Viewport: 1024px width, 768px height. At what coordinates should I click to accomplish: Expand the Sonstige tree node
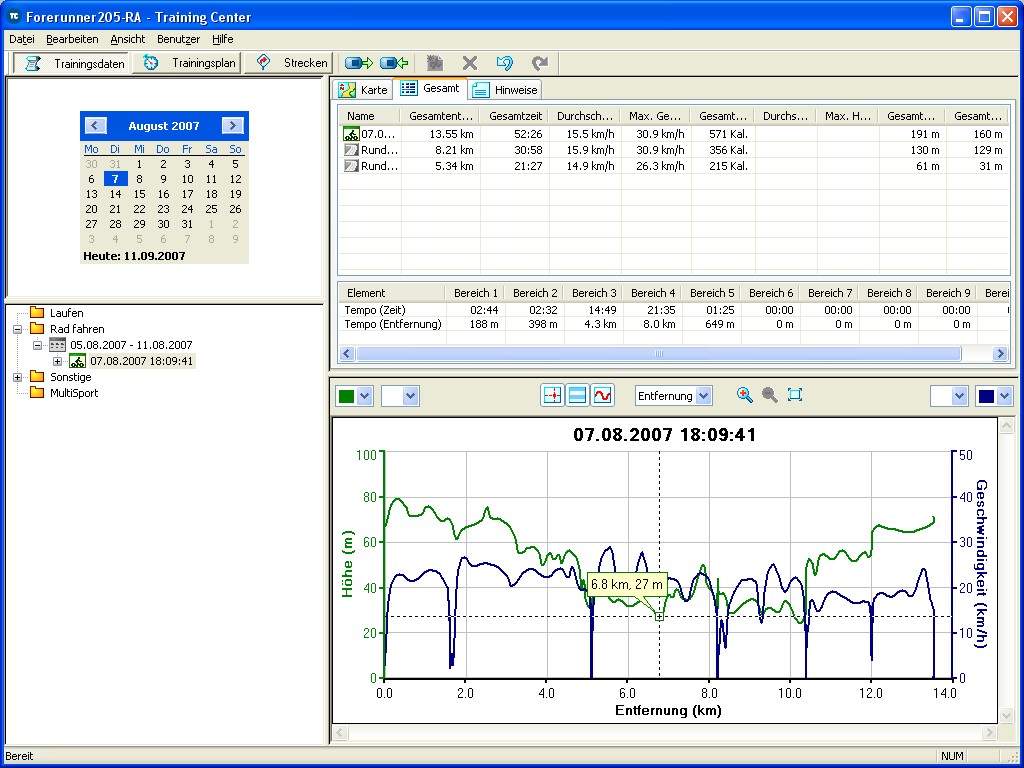click(18, 377)
